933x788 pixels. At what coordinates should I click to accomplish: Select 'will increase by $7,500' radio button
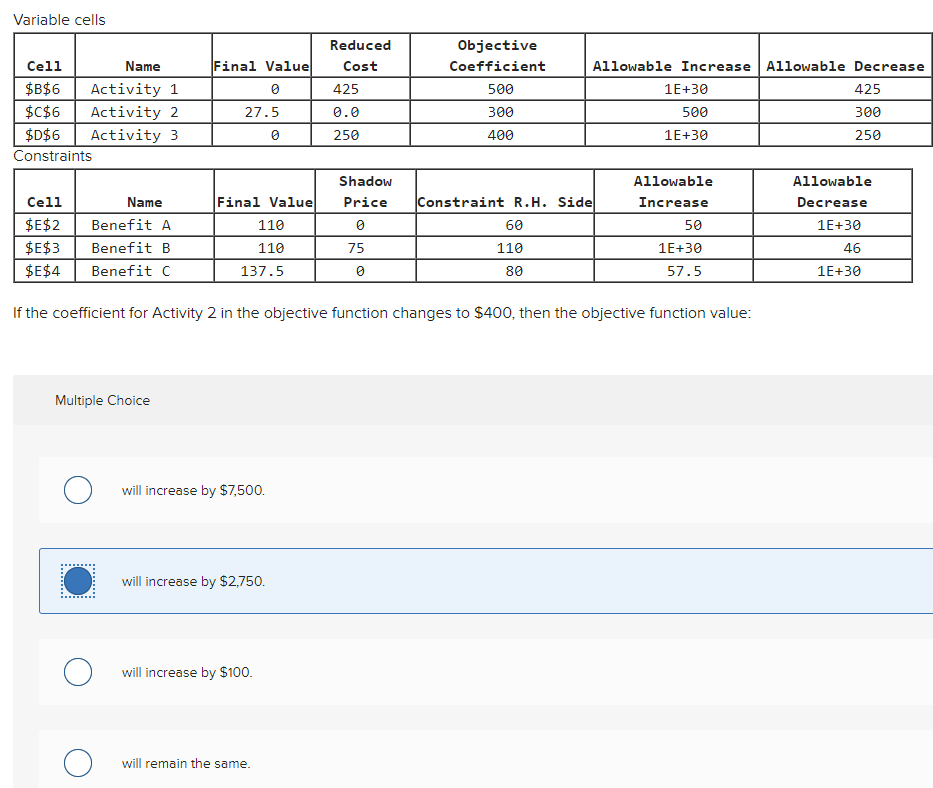(x=78, y=490)
